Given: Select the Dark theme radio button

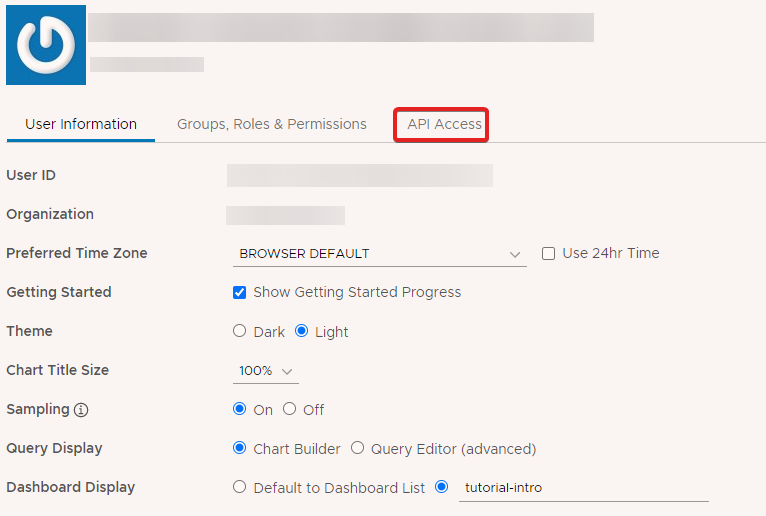Looking at the screenshot, I should [239, 331].
